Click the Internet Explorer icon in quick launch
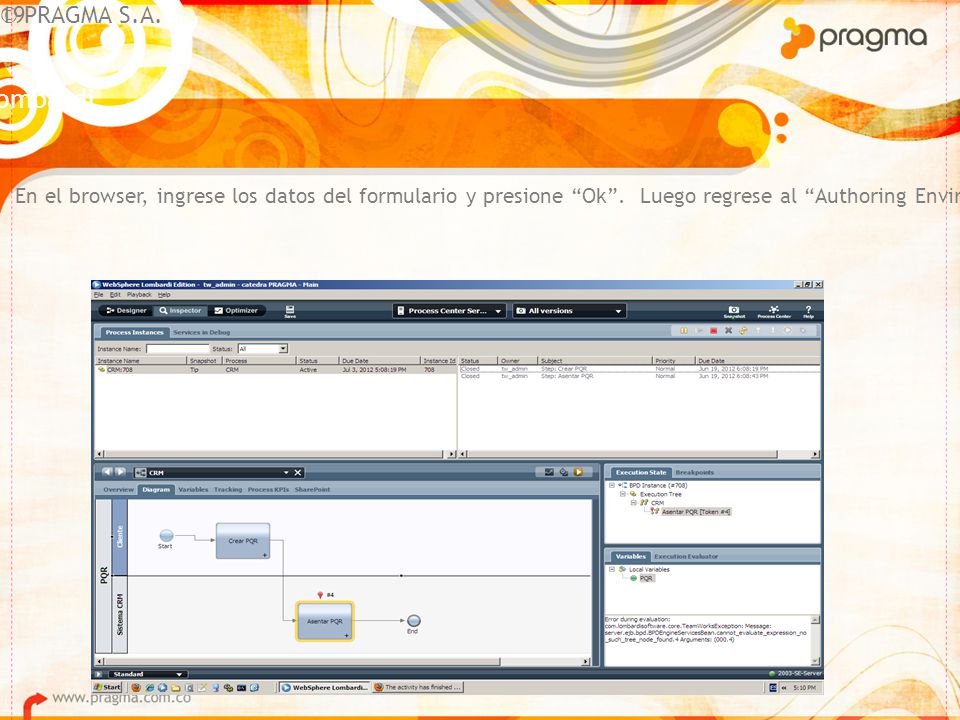 [x=149, y=688]
